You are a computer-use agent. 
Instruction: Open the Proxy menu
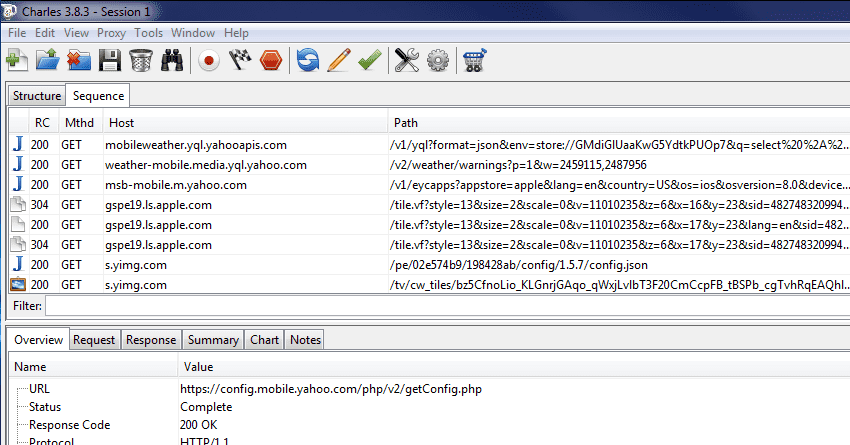pos(111,33)
